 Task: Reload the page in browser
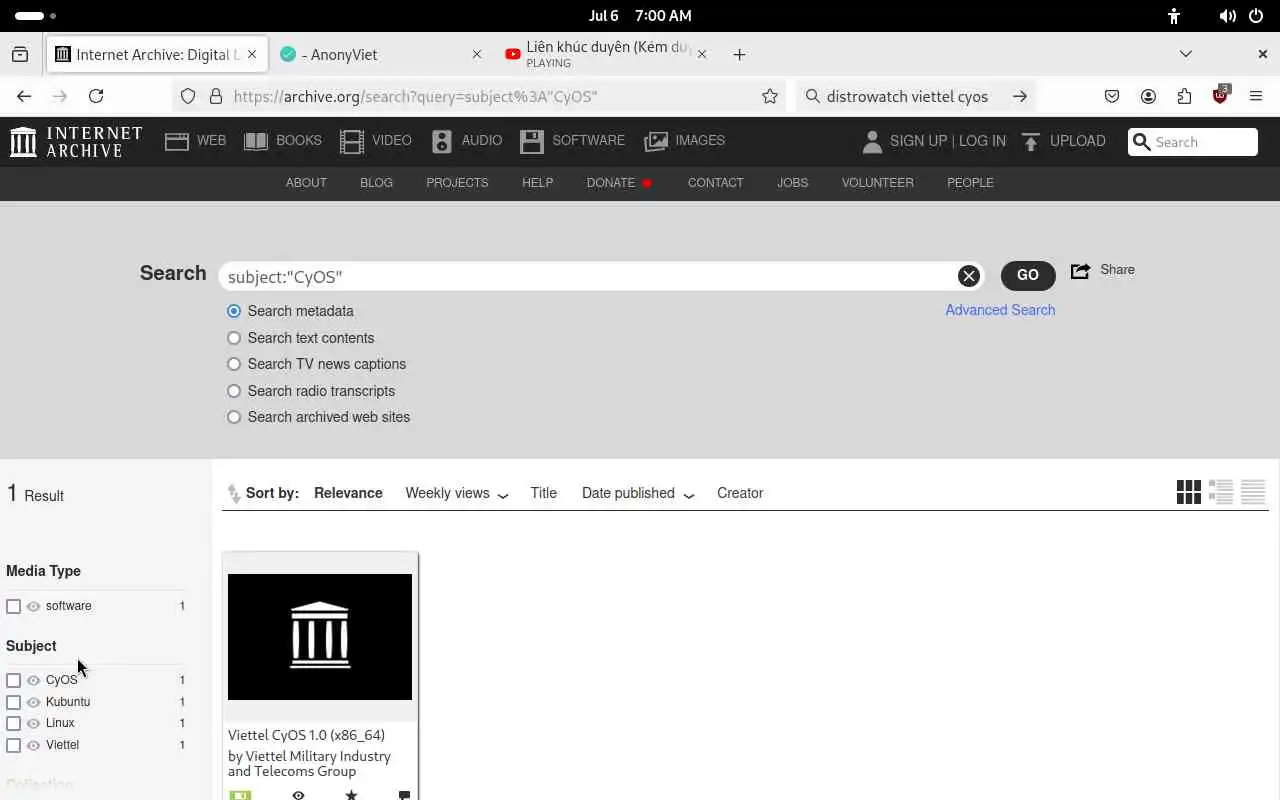96,96
